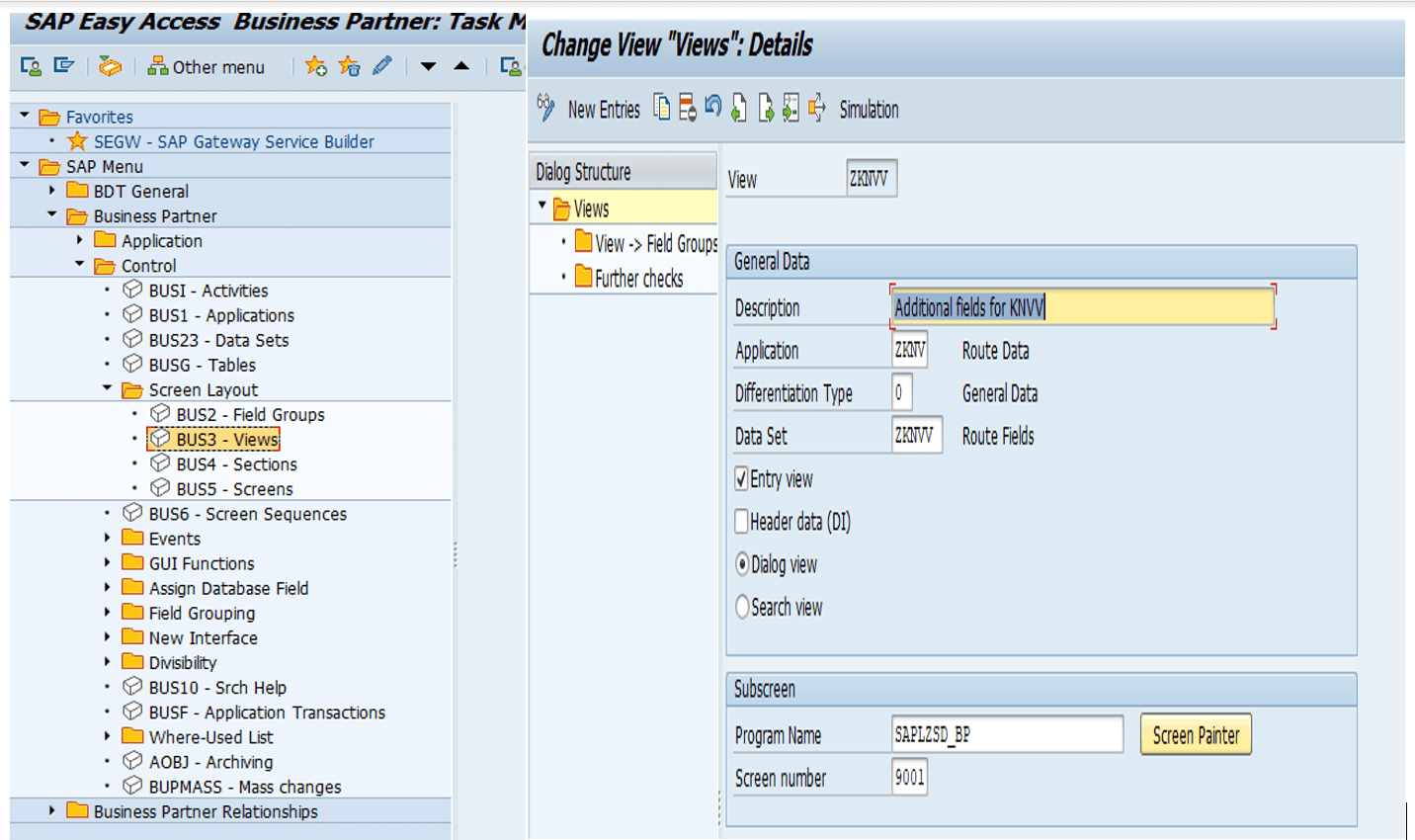This screenshot has height=840, width=1415.
Task: Click the Undo Change blue arrow icon
Action: coord(712,106)
